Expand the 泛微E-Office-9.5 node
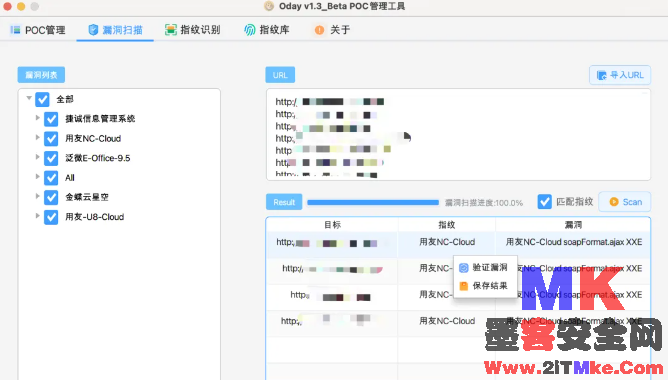 37,157
